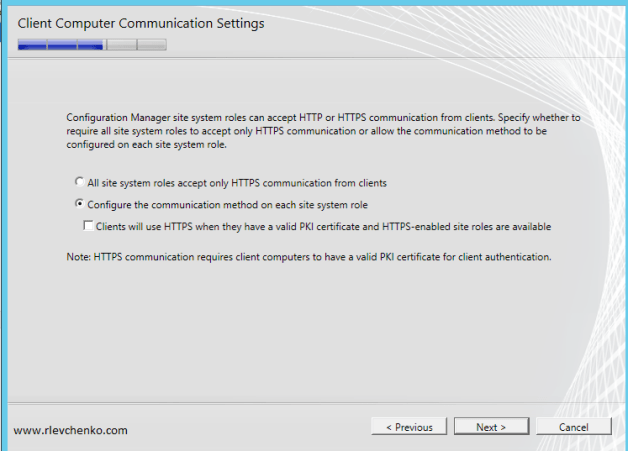Click the "valid PKI certificate" checkbox label text
The height and width of the screenshot is (451, 628).
pyautogui.click(x=324, y=227)
